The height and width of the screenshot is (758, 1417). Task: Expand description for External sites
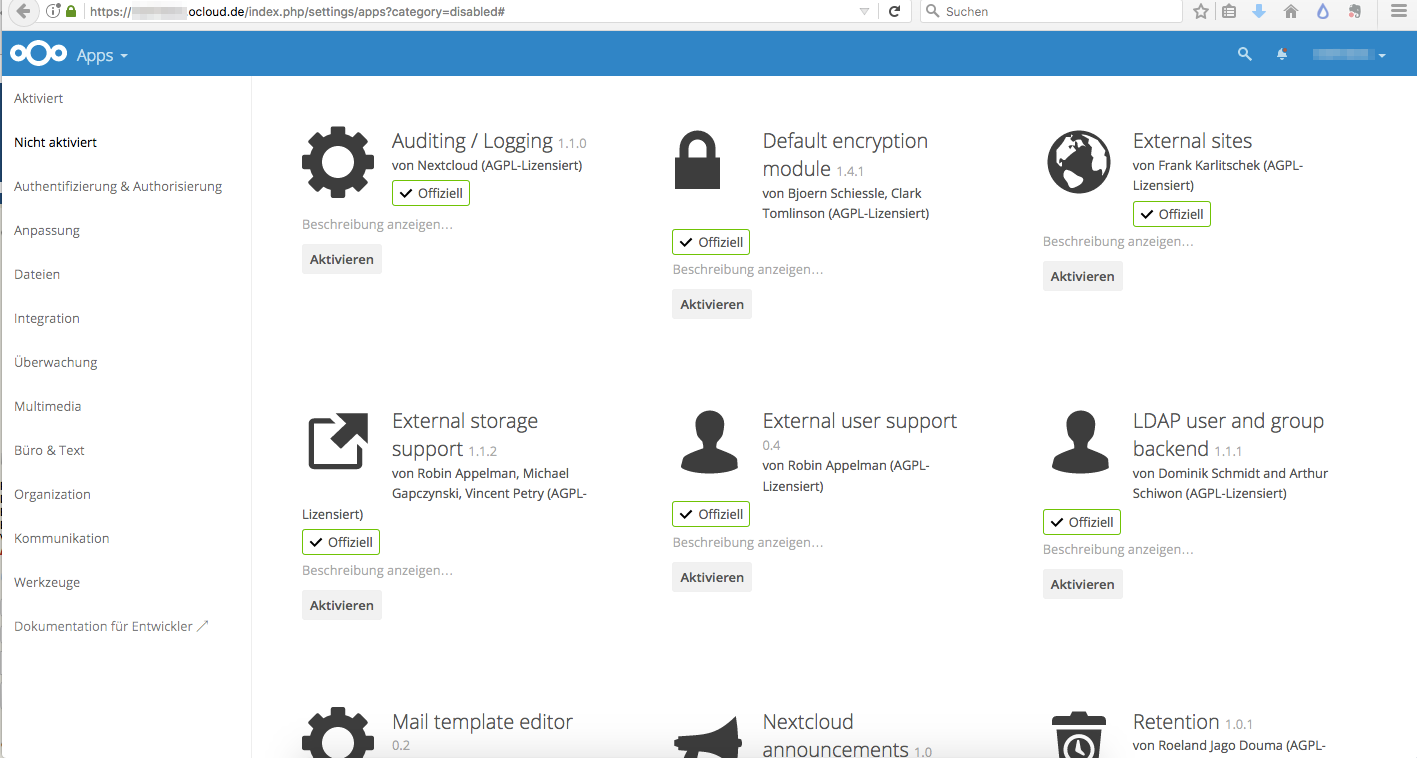tap(1118, 242)
